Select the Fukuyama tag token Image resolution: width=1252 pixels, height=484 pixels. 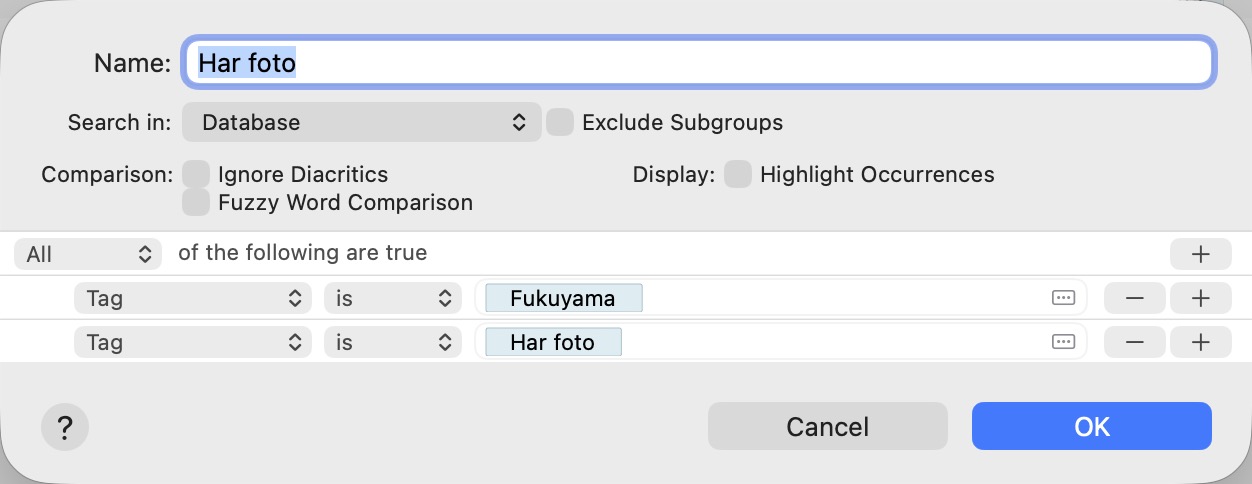(563, 298)
